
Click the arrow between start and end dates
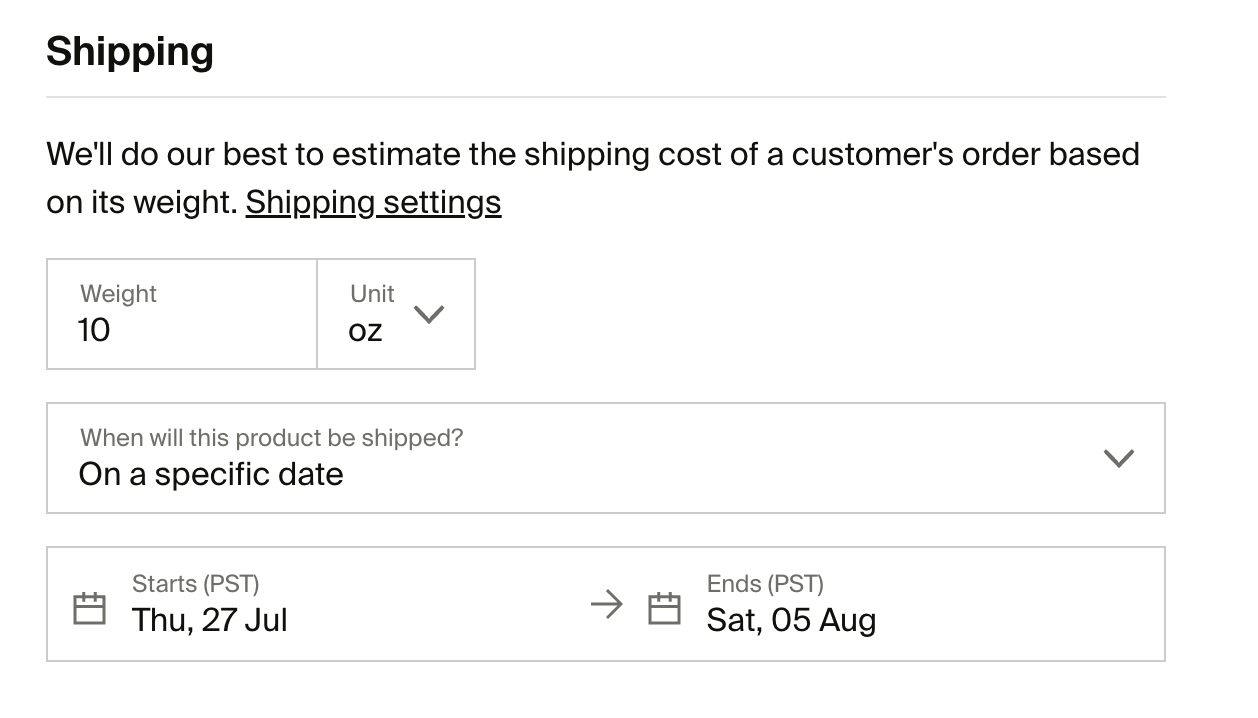[607, 604]
